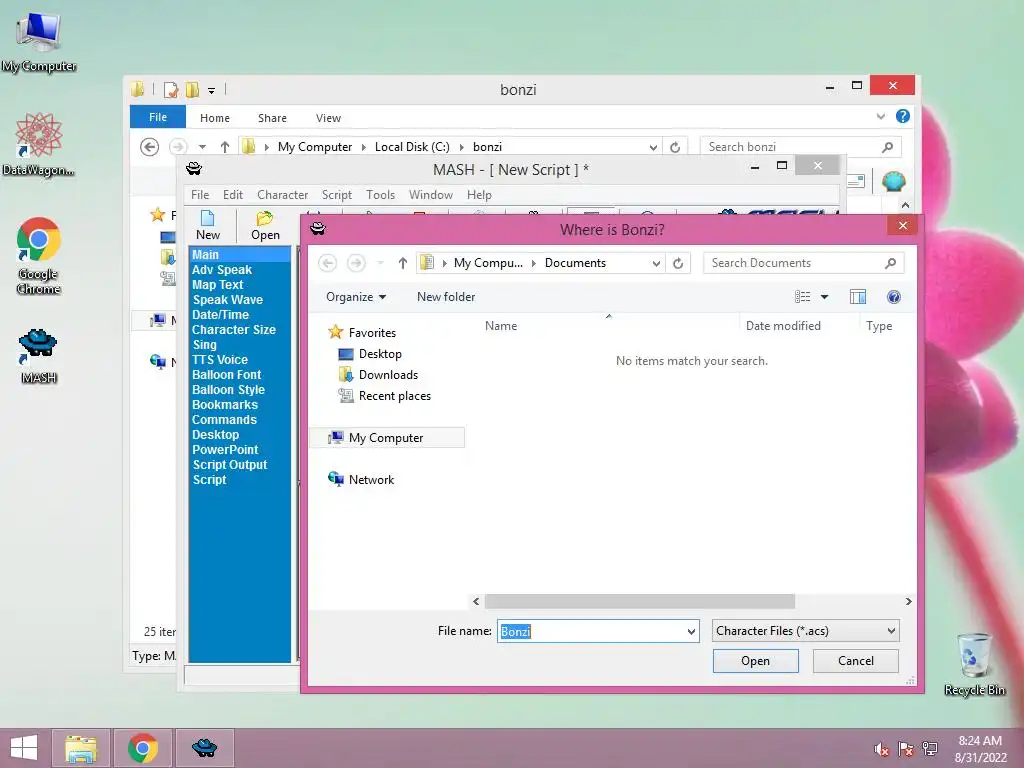Click the Explorer File tab
This screenshot has height=768, width=1024.
point(158,117)
